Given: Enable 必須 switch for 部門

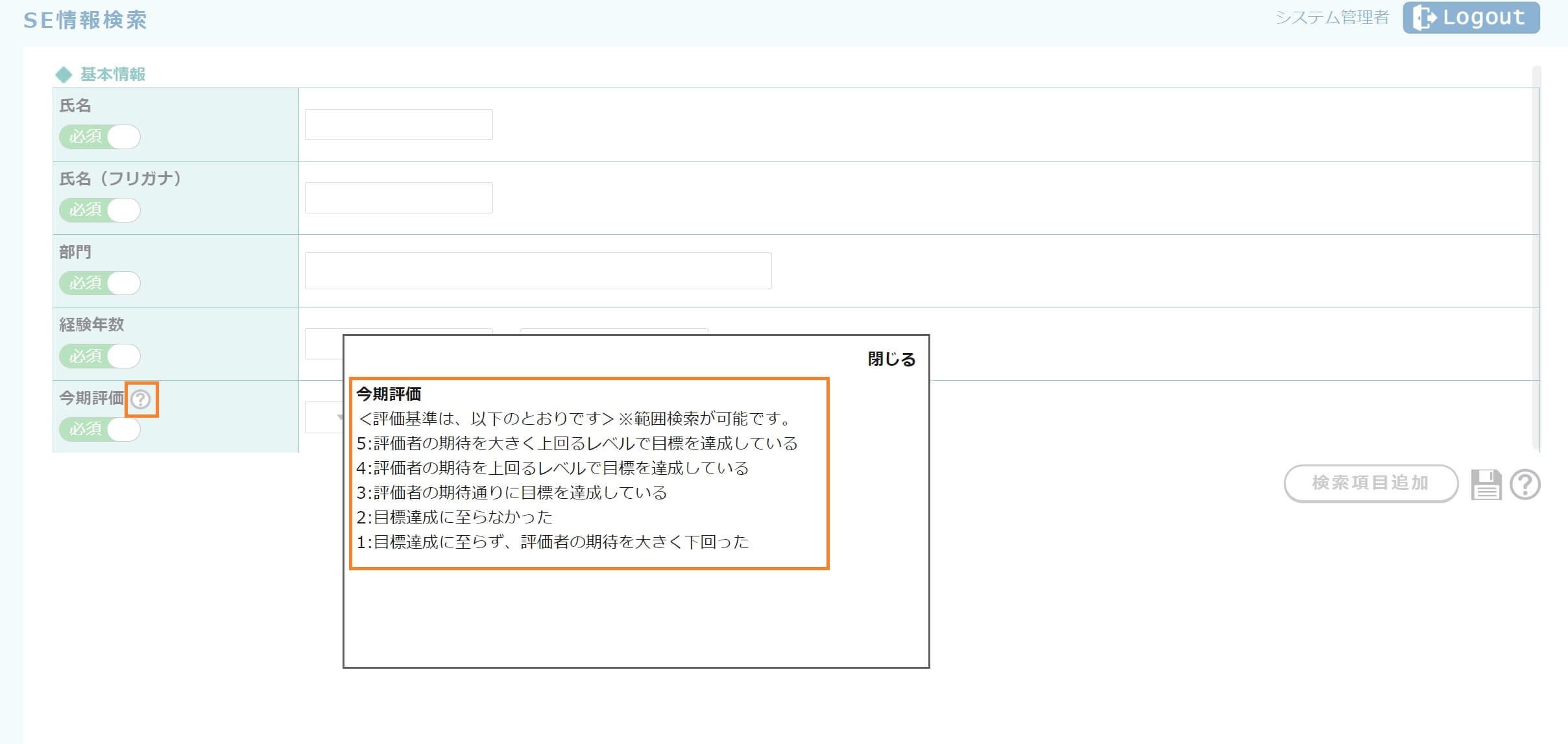Looking at the screenshot, I should pos(100,283).
